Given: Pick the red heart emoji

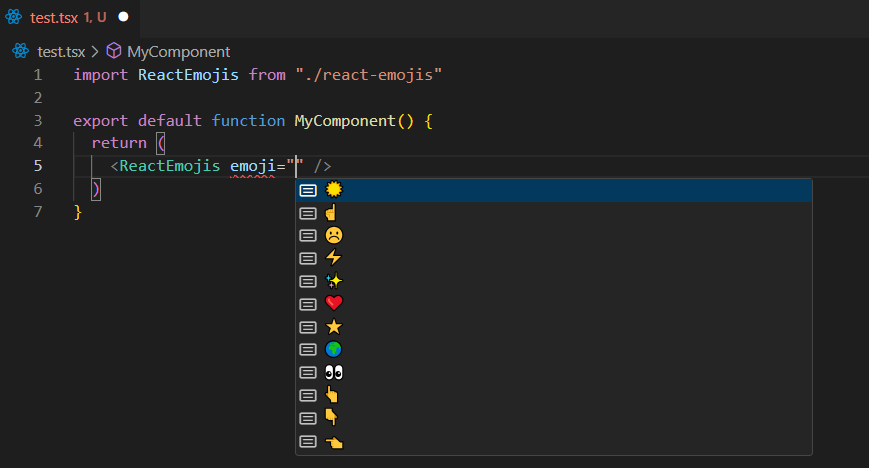Looking at the screenshot, I should [x=334, y=304].
